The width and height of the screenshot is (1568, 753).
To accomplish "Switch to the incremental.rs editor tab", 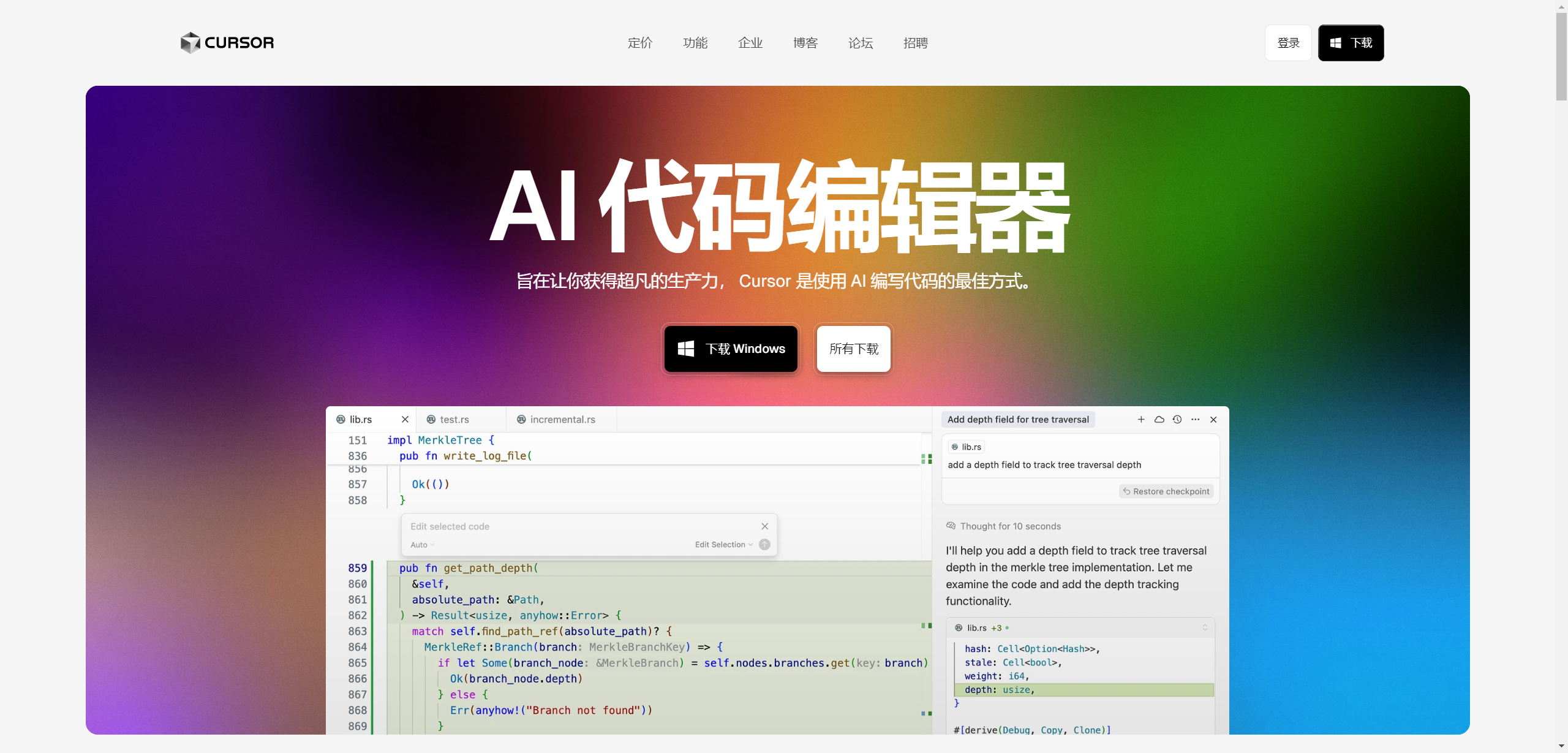I will point(562,420).
